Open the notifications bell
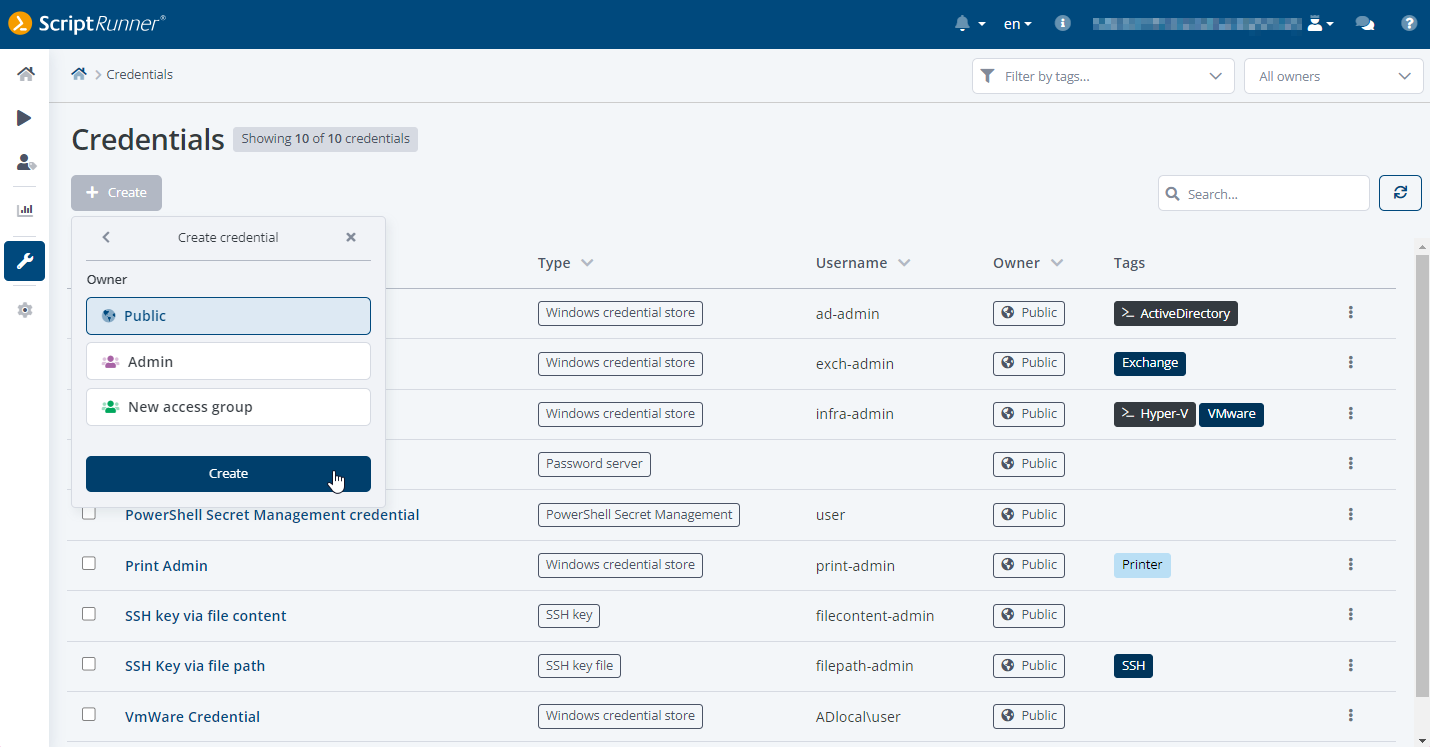The height and width of the screenshot is (747, 1430). click(963, 24)
